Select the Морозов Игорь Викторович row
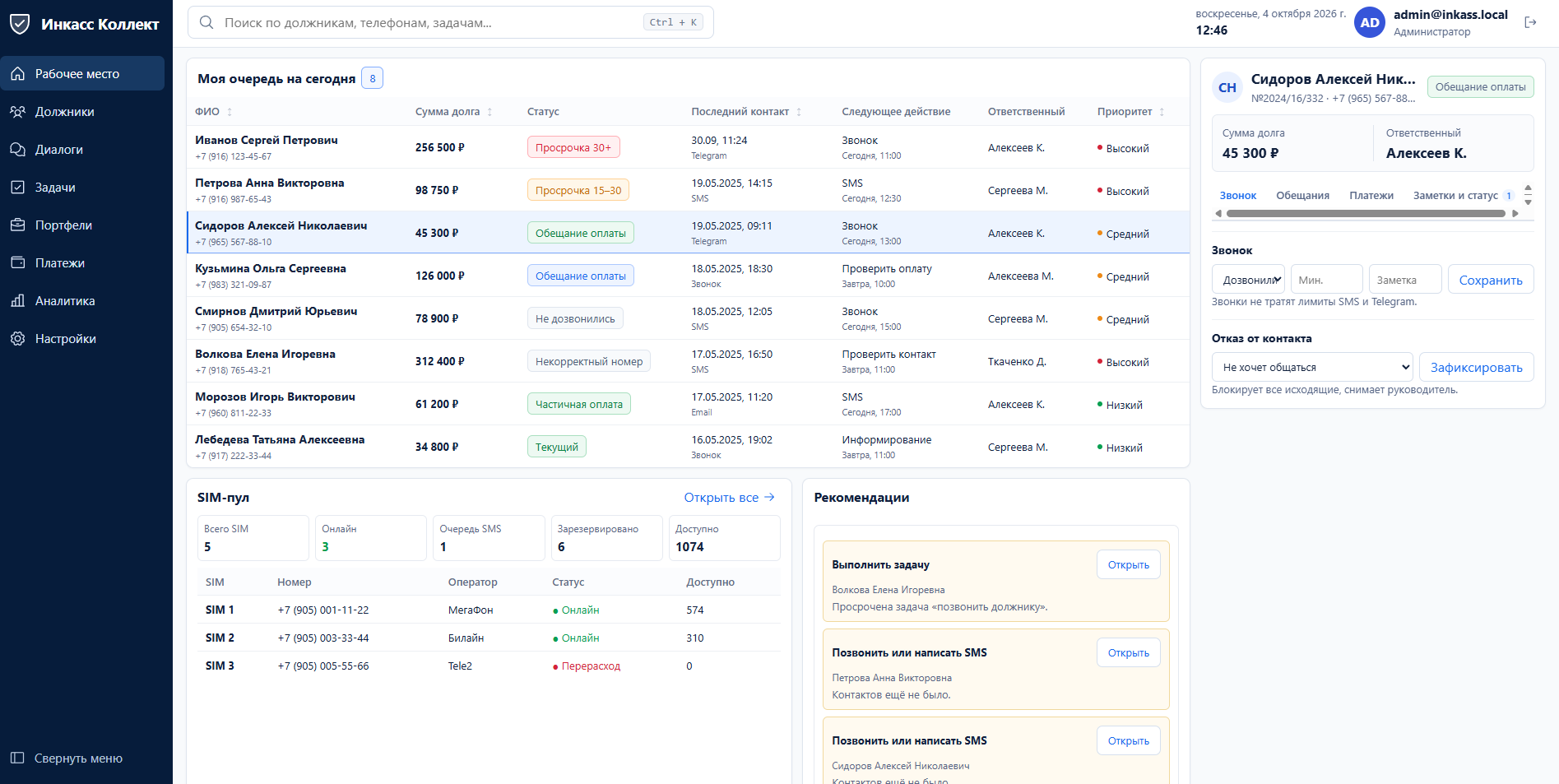 pos(688,404)
